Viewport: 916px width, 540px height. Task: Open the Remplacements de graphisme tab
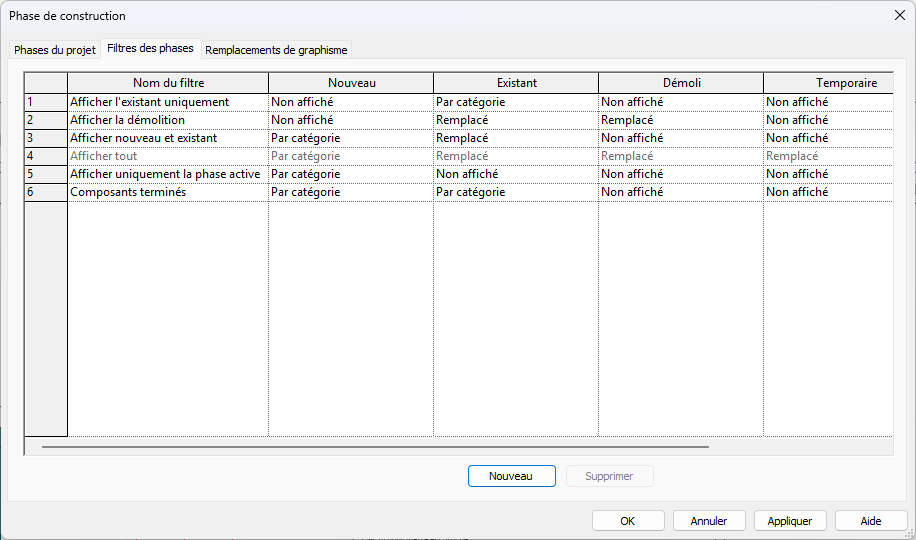(x=277, y=50)
